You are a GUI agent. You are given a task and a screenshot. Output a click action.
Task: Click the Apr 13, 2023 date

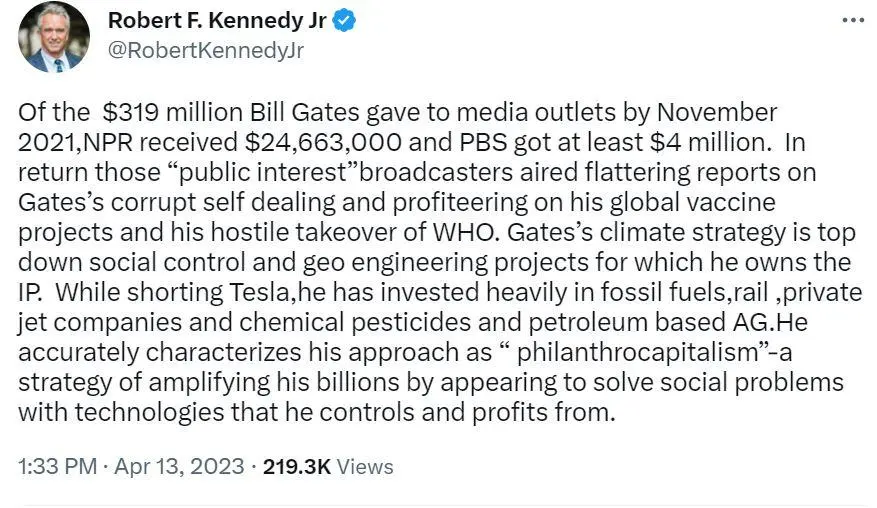pos(180,467)
